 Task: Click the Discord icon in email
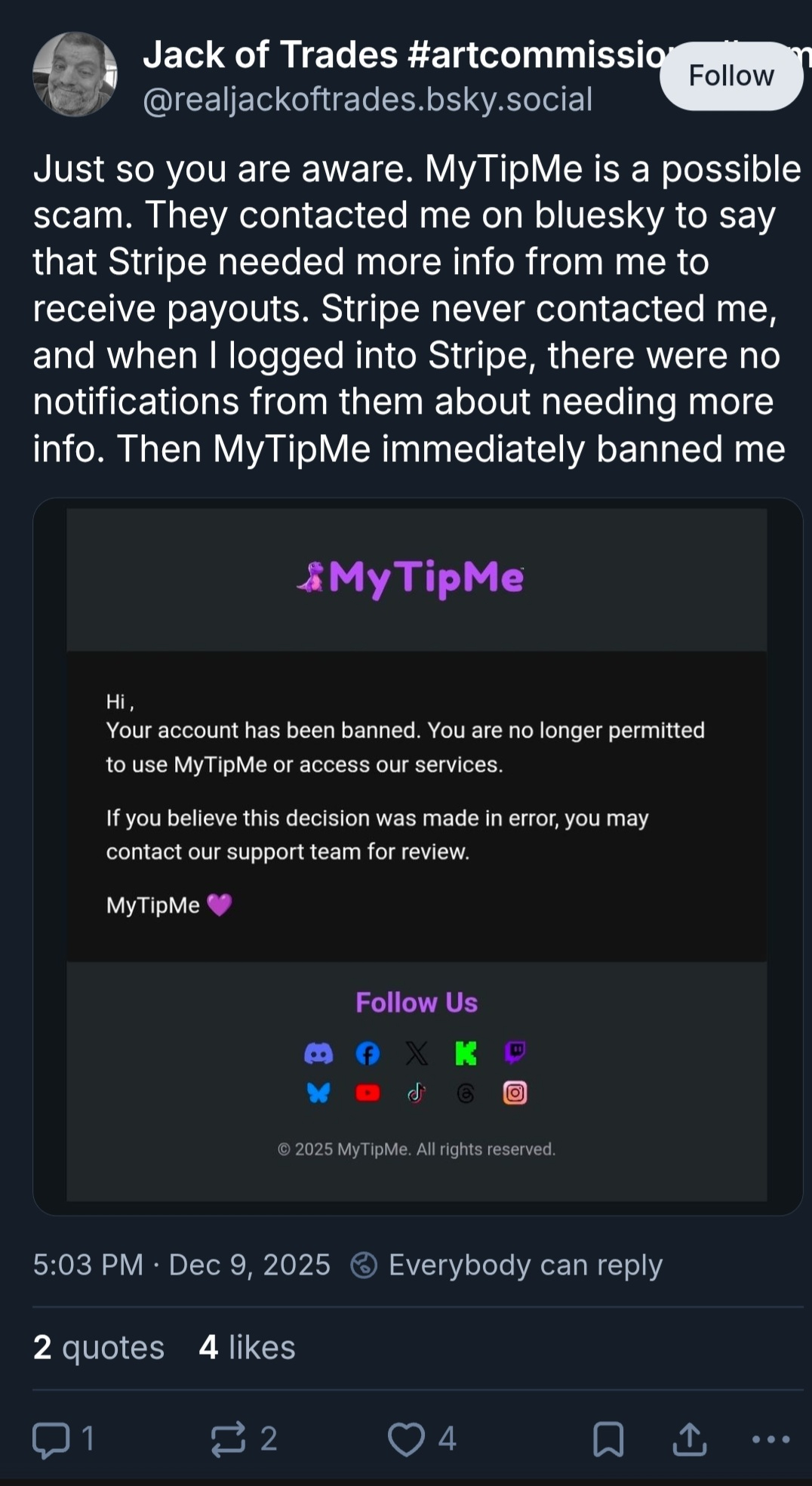pos(318,1053)
